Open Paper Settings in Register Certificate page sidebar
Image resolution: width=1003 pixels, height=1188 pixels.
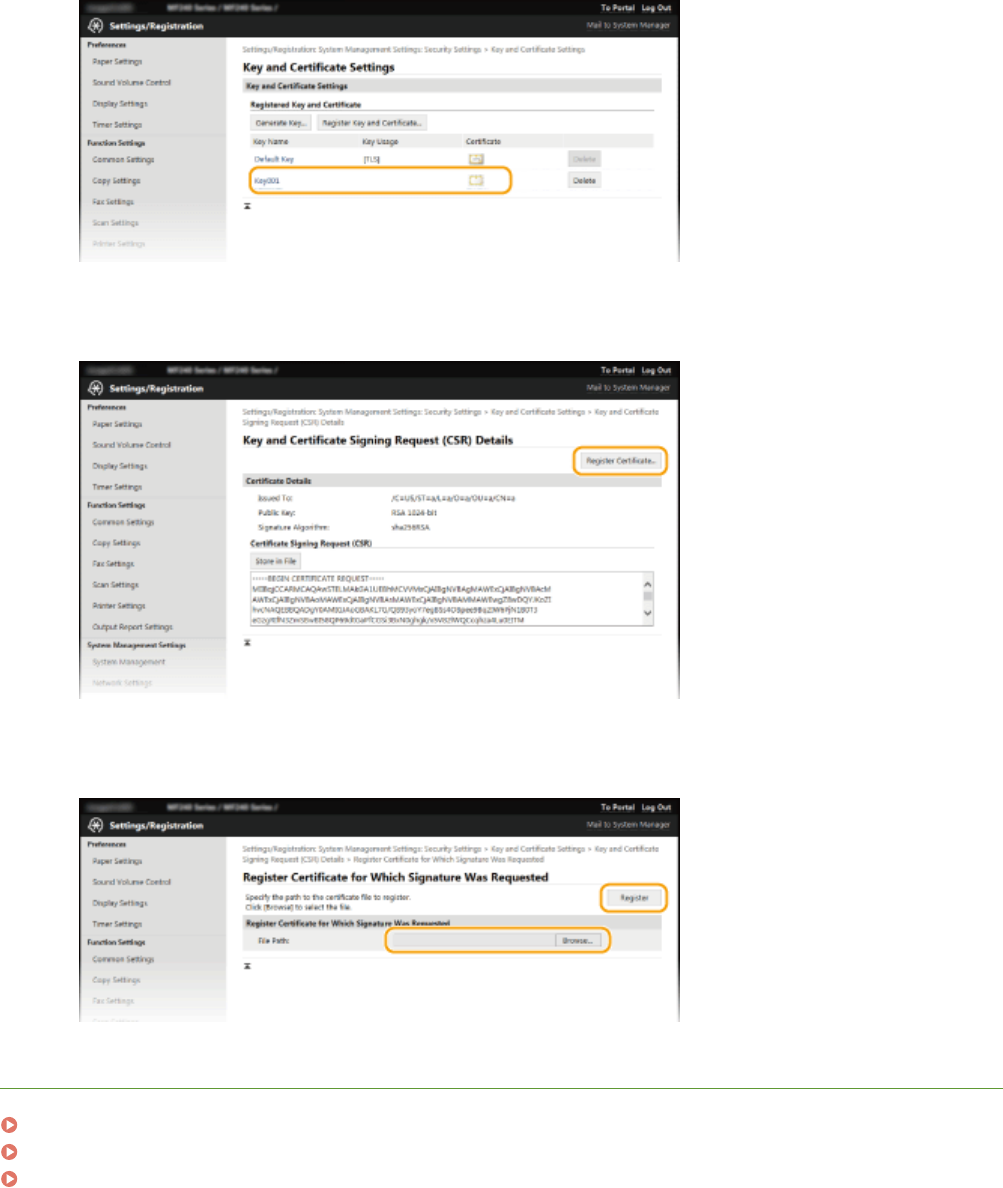[117, 861]
